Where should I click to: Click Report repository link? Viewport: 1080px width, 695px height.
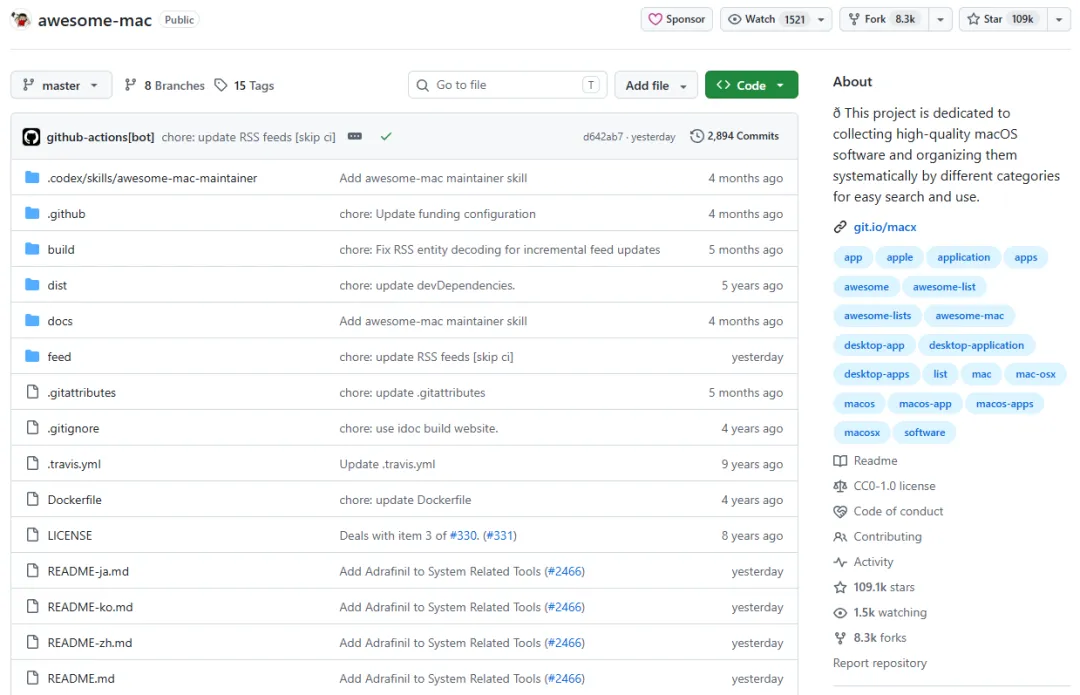tap(880, 663)
